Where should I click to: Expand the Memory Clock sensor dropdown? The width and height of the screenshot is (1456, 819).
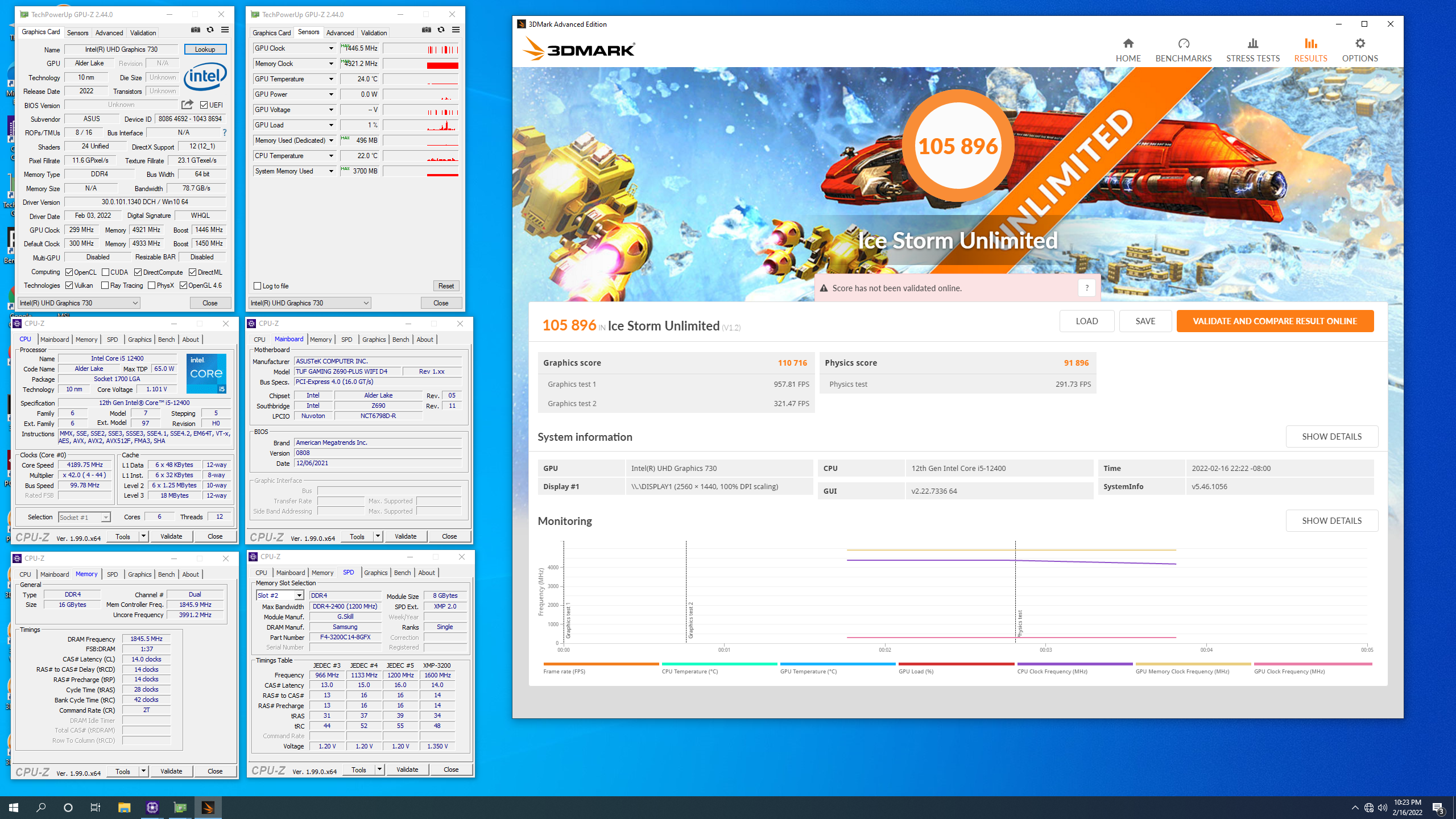click(331, 64)
